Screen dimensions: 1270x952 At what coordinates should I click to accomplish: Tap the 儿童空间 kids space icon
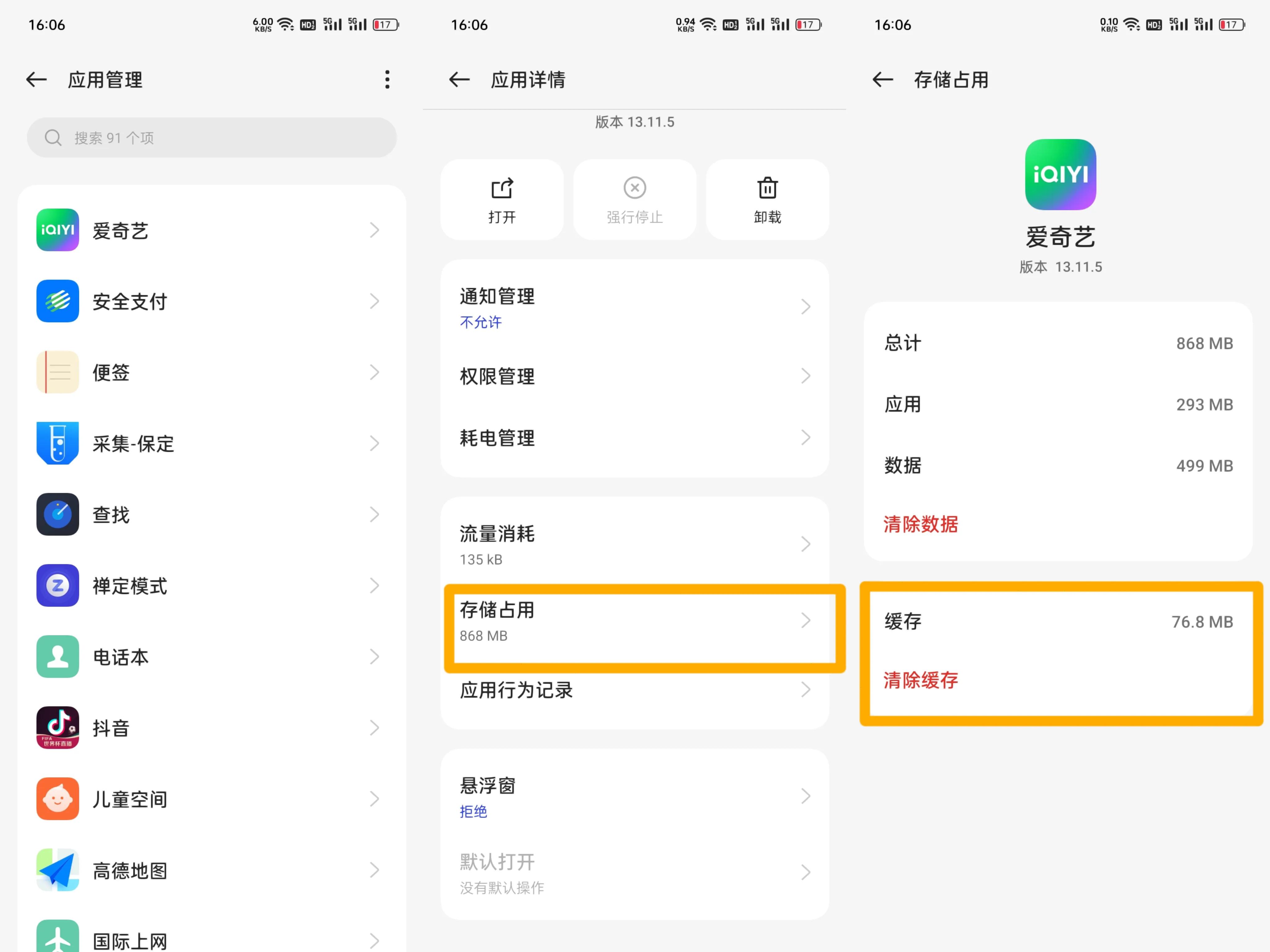pyautogui.click(x=57, y=798)
